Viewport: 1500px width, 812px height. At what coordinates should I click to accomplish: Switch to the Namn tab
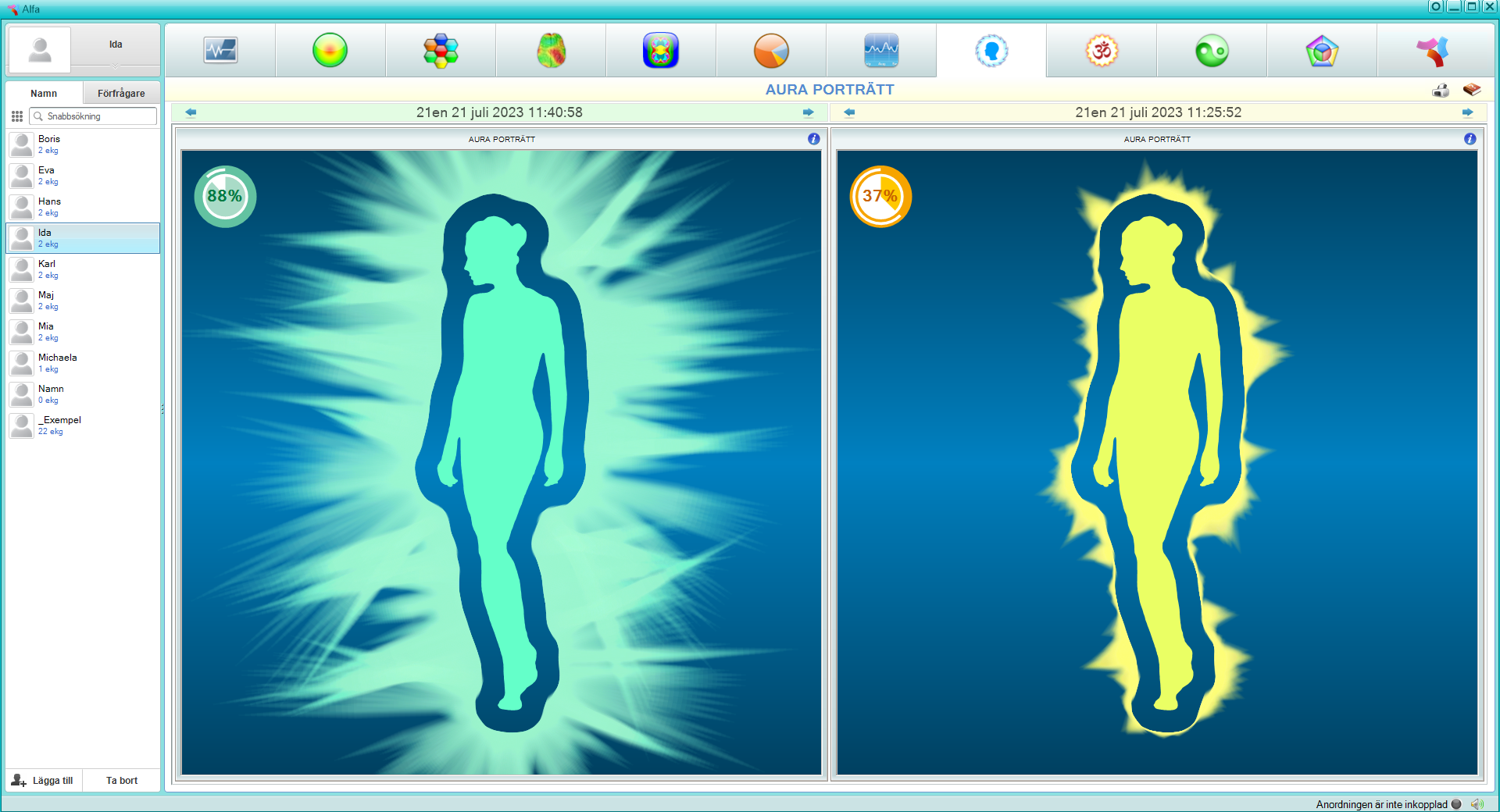coord(44,93)
